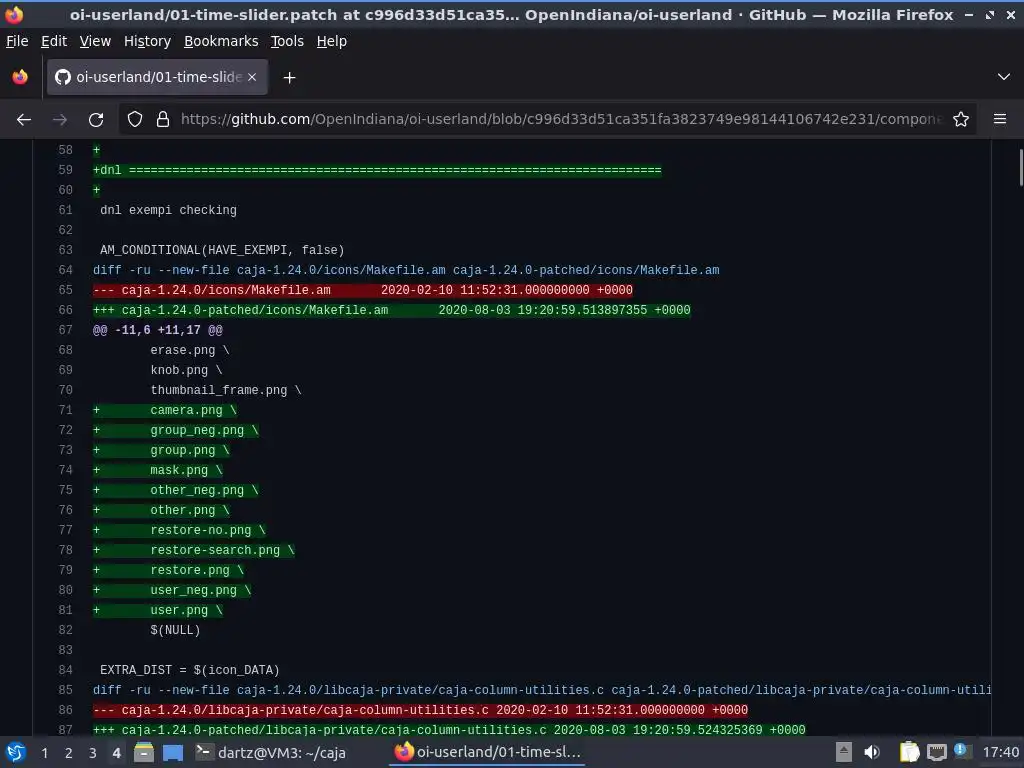Open the History menu
Viewport: 1024px width, 768px height.
pos(147,41)
